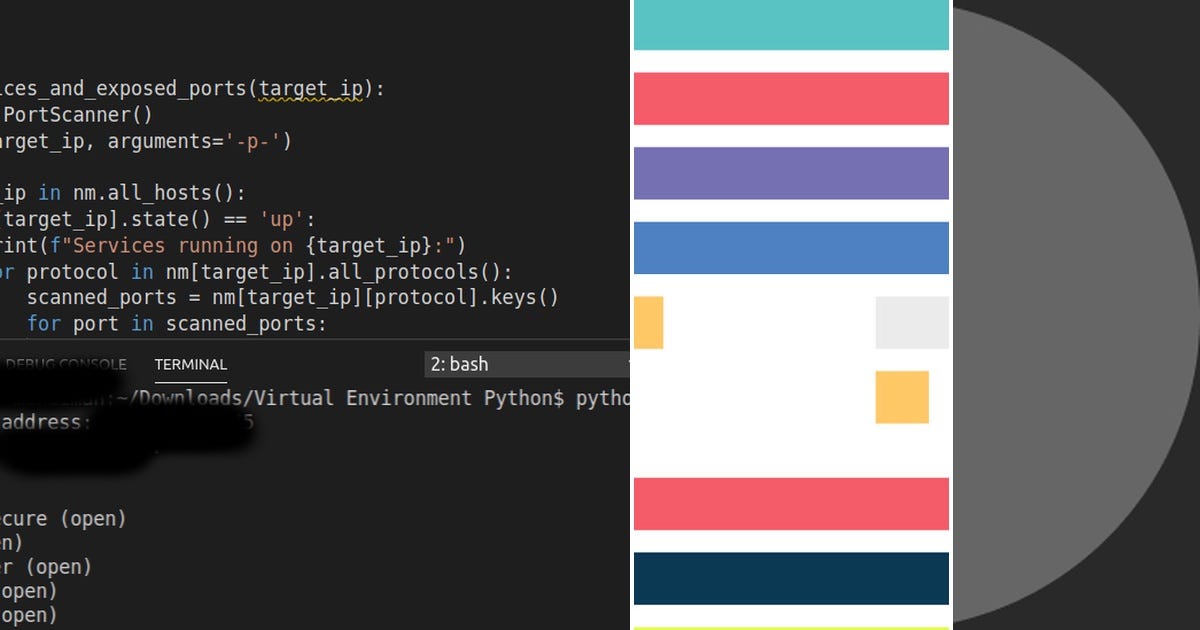The width and height of the screenshot is (1200, 630).
Task: Click the red bar below the teal banner
Action: tap(791, 97)
